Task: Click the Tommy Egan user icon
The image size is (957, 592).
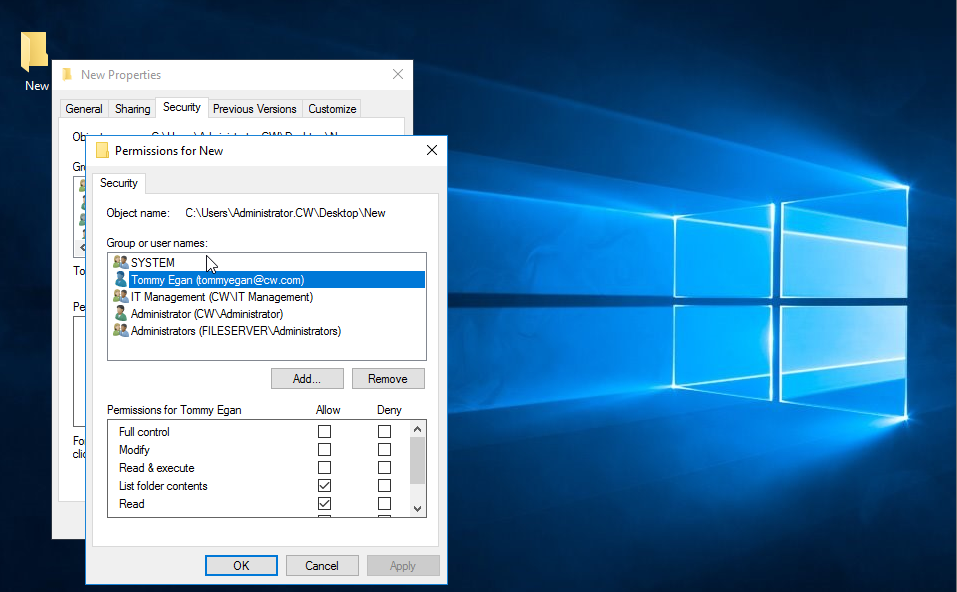Action: 121,280
